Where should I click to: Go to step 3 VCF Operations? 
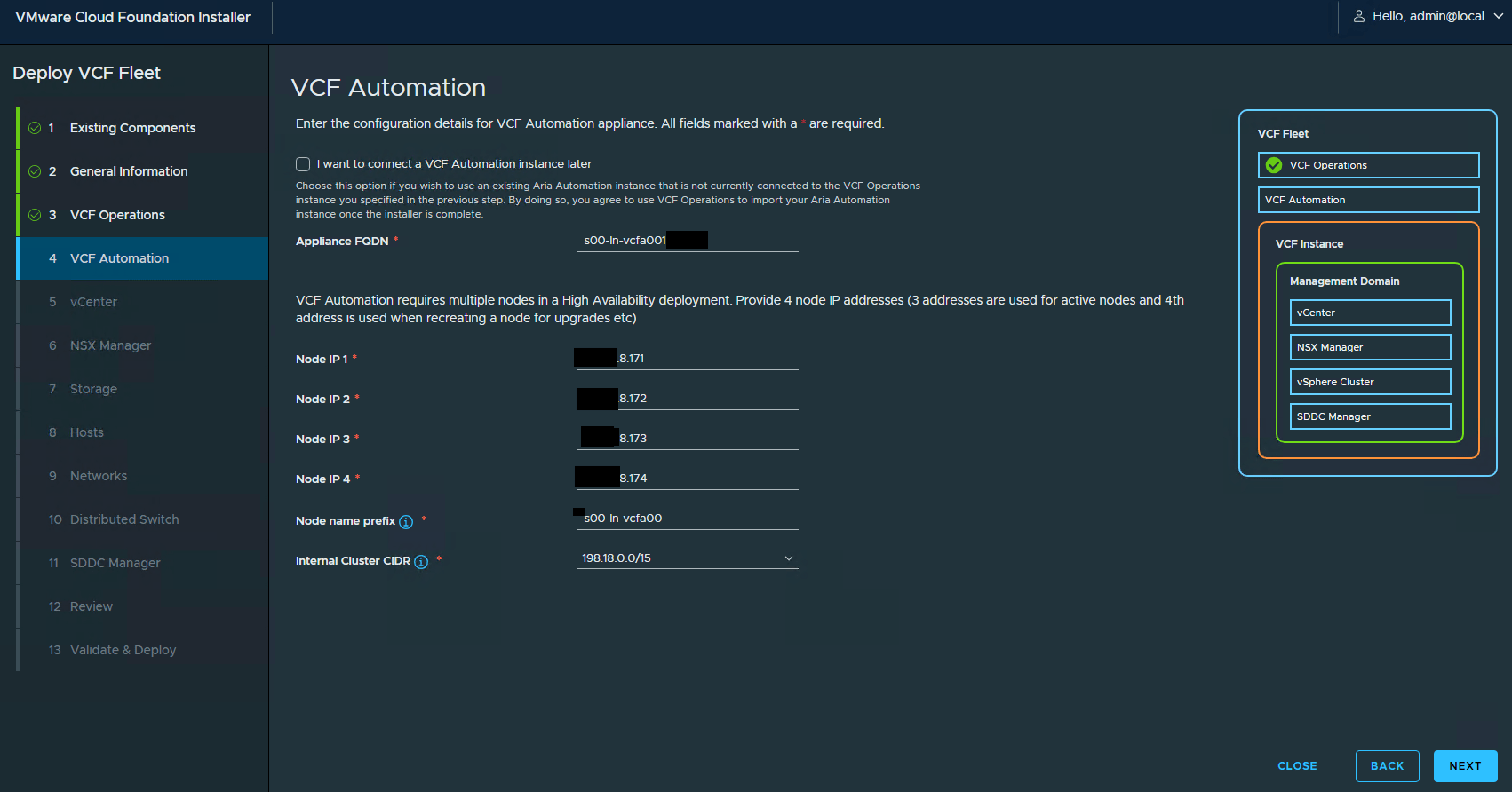click(x=142, y=215)
